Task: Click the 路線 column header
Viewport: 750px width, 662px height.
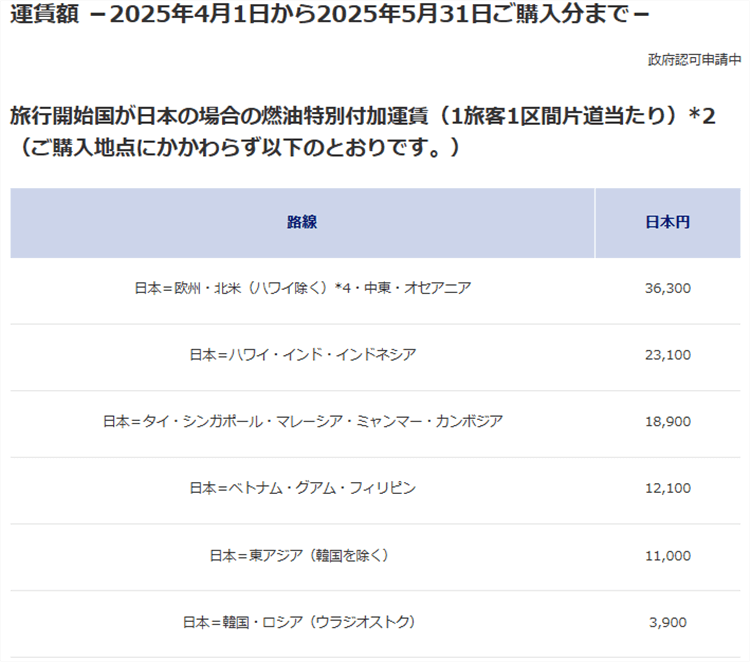Action: tap(302, 222)
